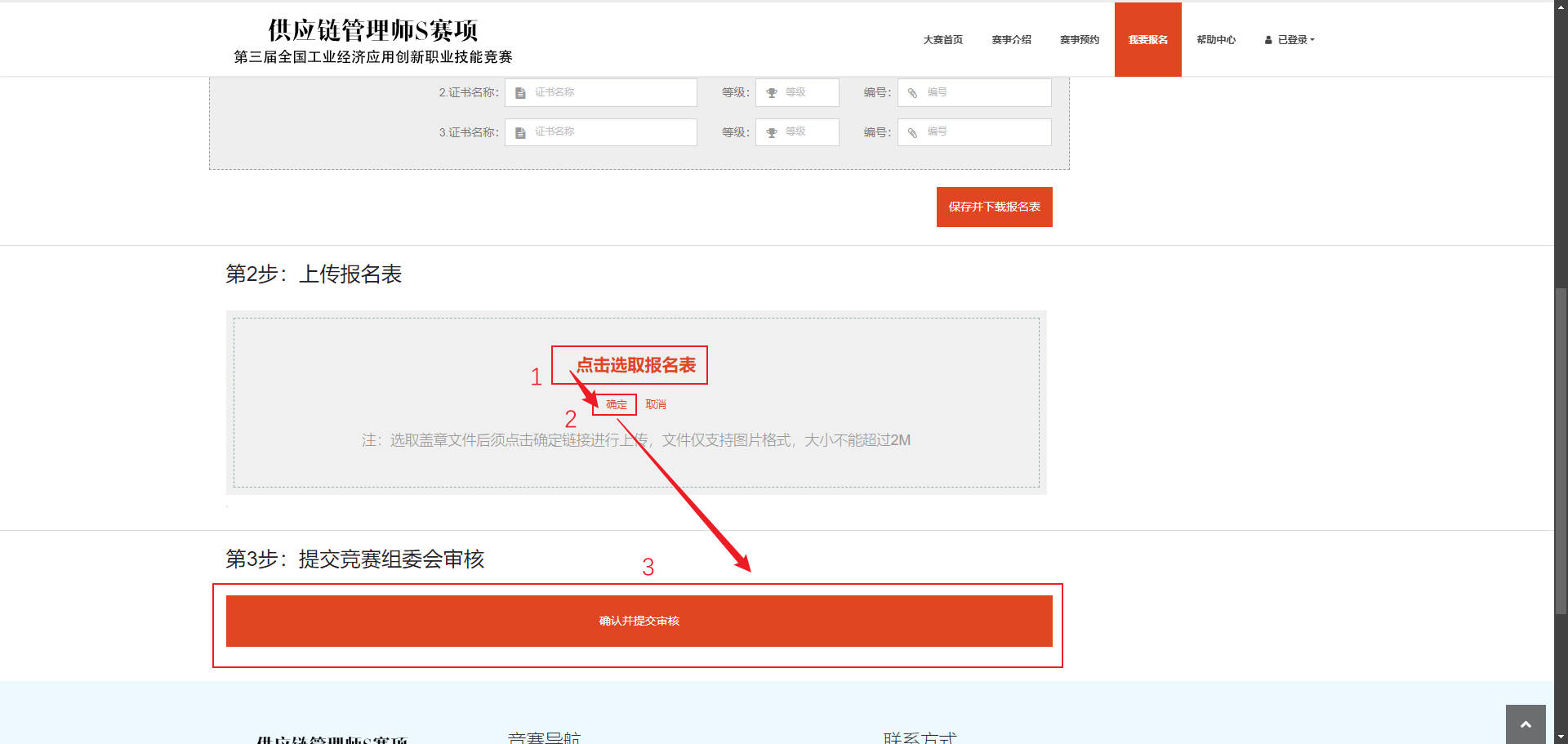Click 点击选取报名表 to choose file
Screen dimensions: 1568x744
click(636, 365)
